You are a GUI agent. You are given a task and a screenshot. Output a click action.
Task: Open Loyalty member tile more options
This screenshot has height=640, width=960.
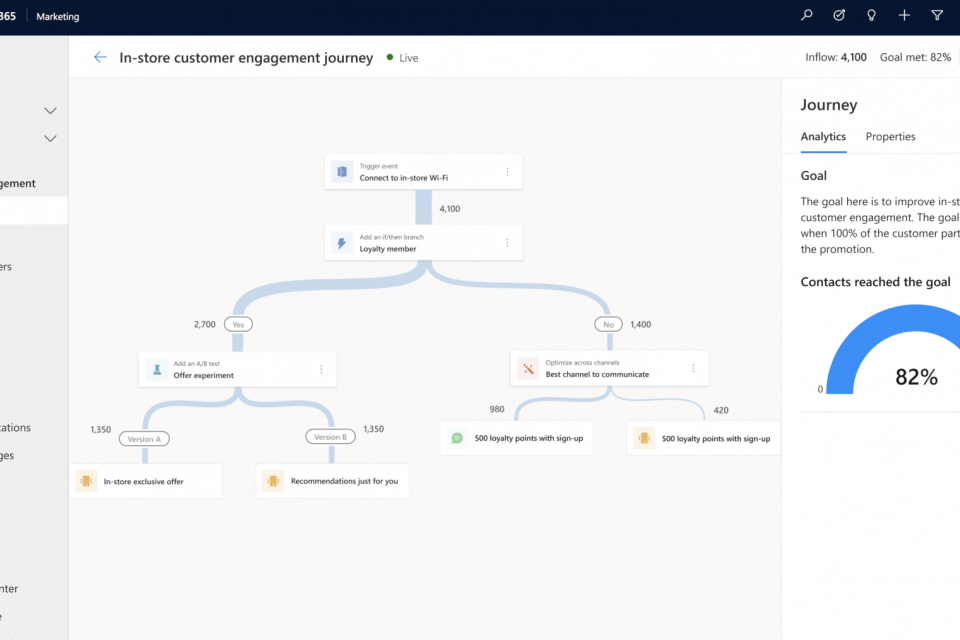507,243
